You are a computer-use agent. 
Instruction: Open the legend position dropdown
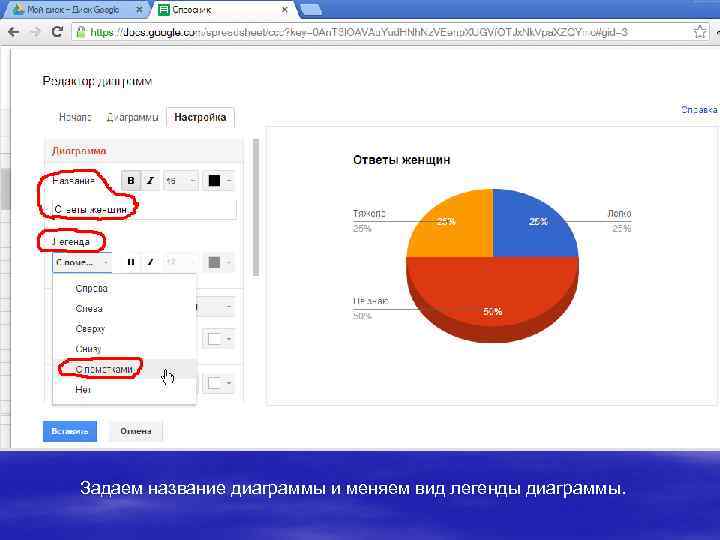click(82, 262)
